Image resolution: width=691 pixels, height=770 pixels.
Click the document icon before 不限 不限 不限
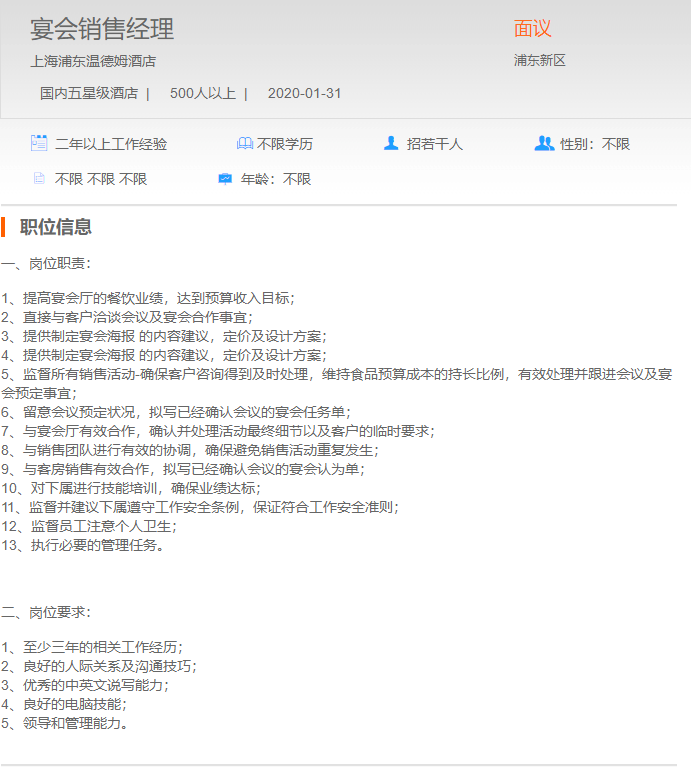tap(39, 179)
